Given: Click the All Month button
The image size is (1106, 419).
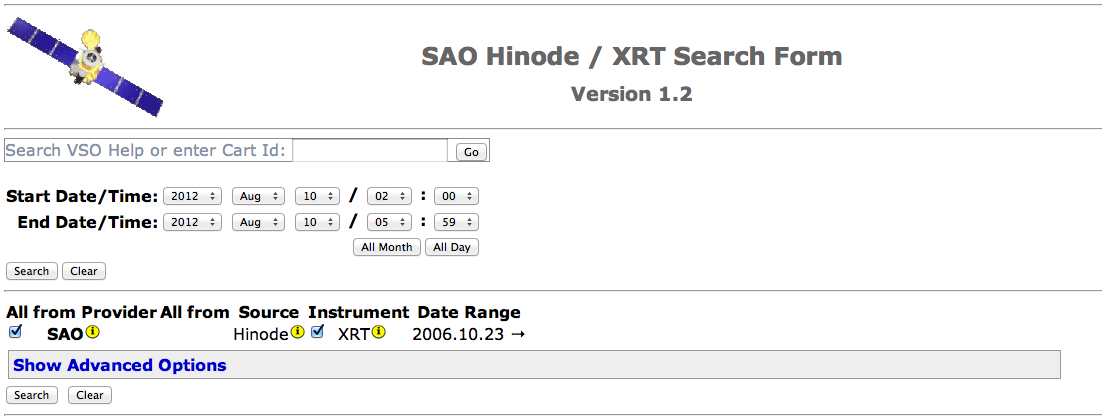Looking at the screenshot, I should click(x=387, y=247).
